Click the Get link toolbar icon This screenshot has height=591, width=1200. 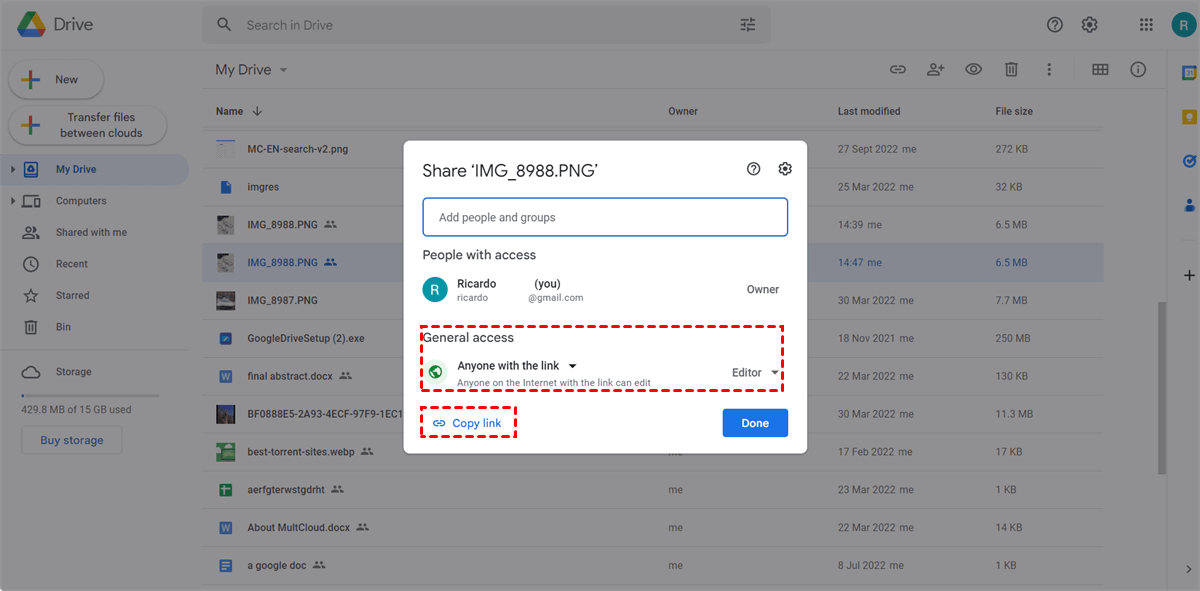[x=898, y=69]
